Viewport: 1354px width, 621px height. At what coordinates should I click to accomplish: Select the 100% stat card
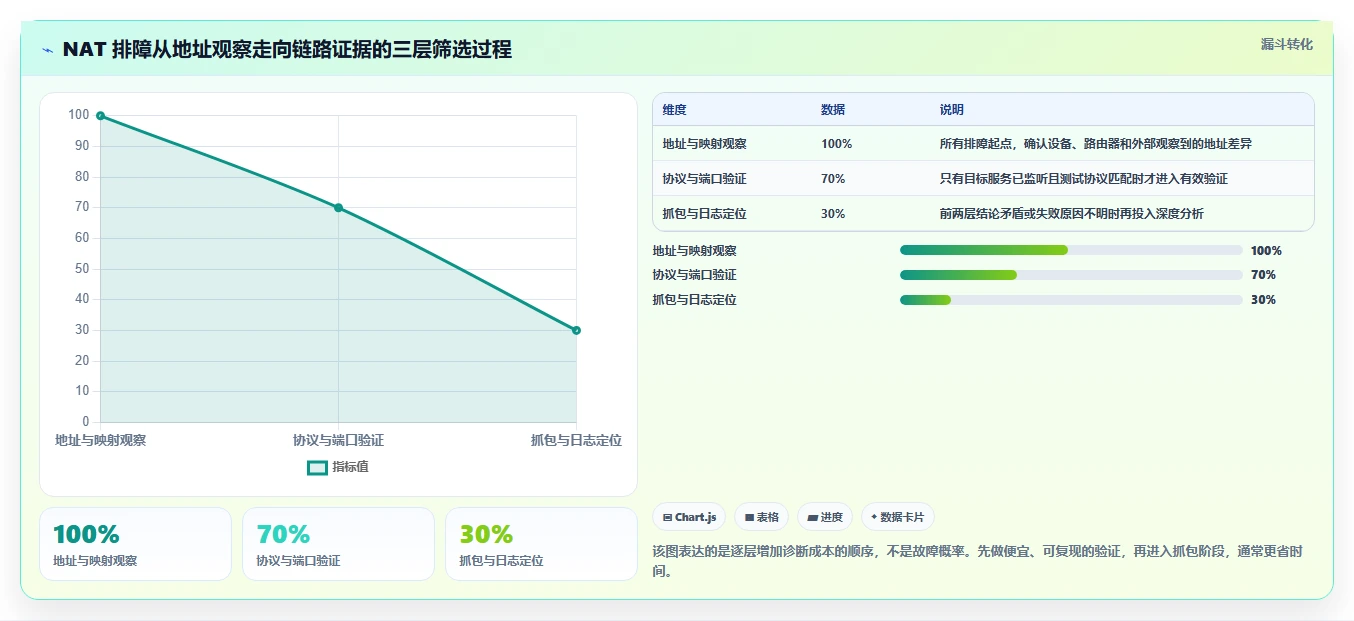(135, 544)
